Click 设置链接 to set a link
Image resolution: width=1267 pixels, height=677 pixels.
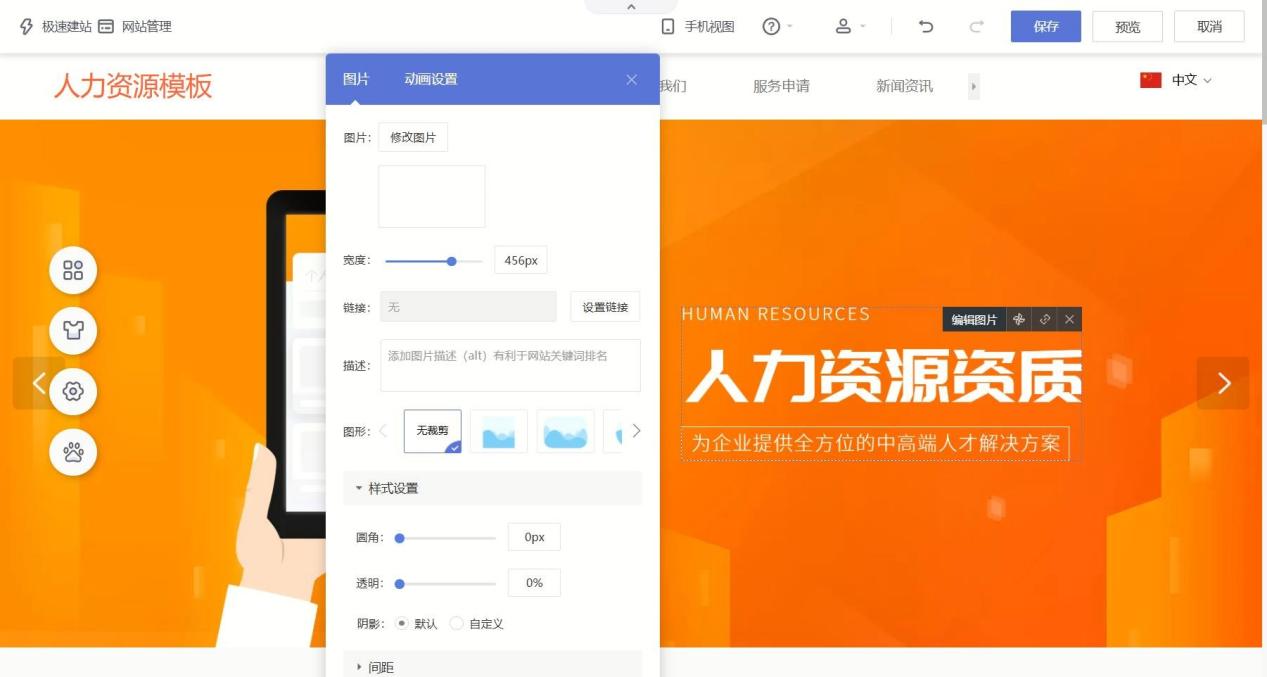[x=606, y=307]
